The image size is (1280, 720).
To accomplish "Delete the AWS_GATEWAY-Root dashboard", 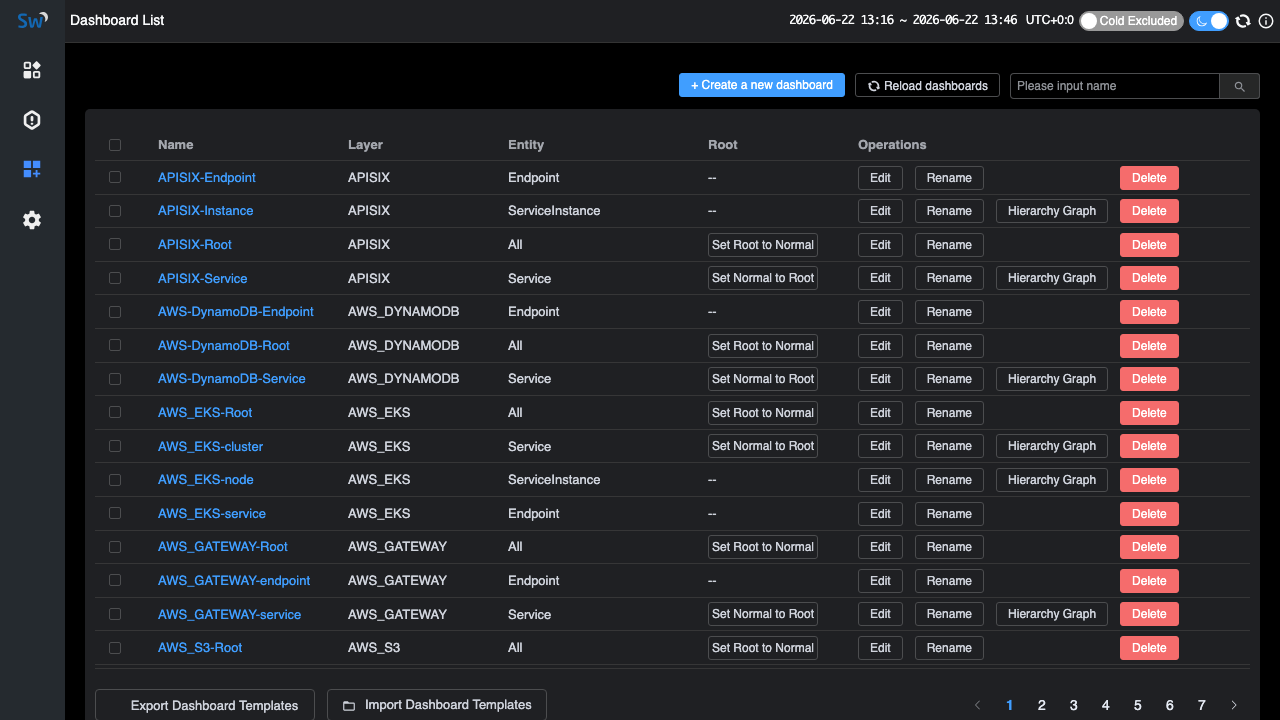I will coord(1149,547).
